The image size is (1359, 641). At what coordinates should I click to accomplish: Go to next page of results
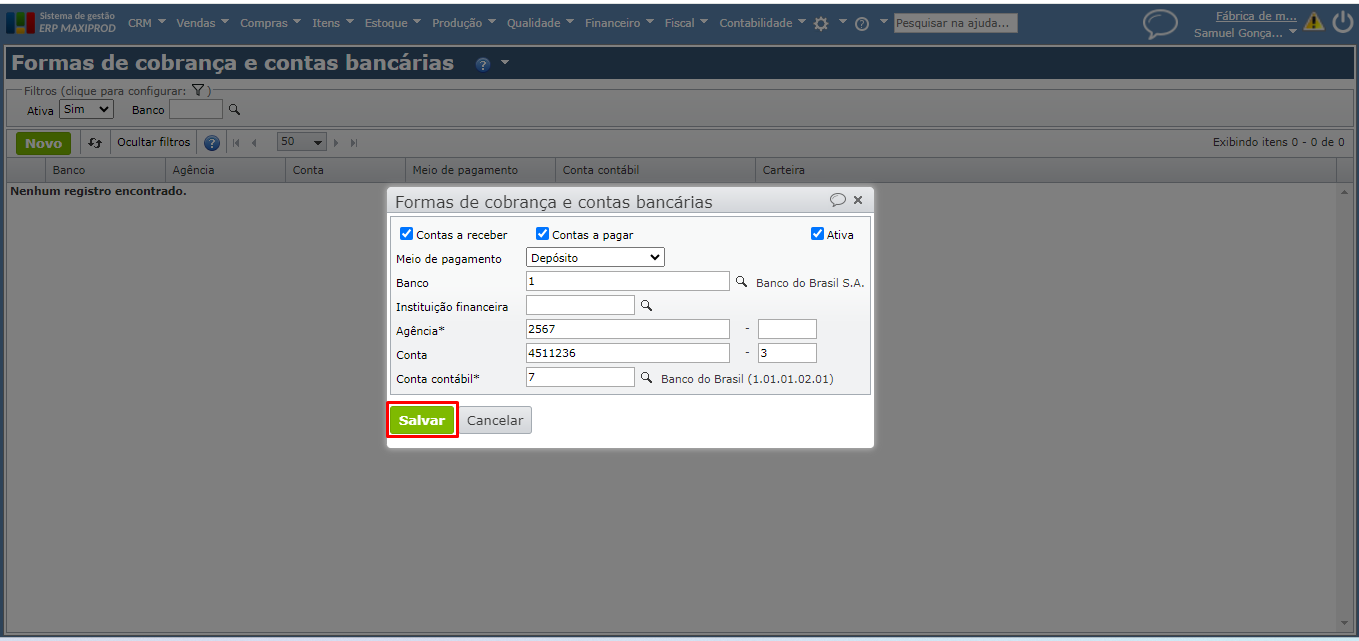(336, 143)
